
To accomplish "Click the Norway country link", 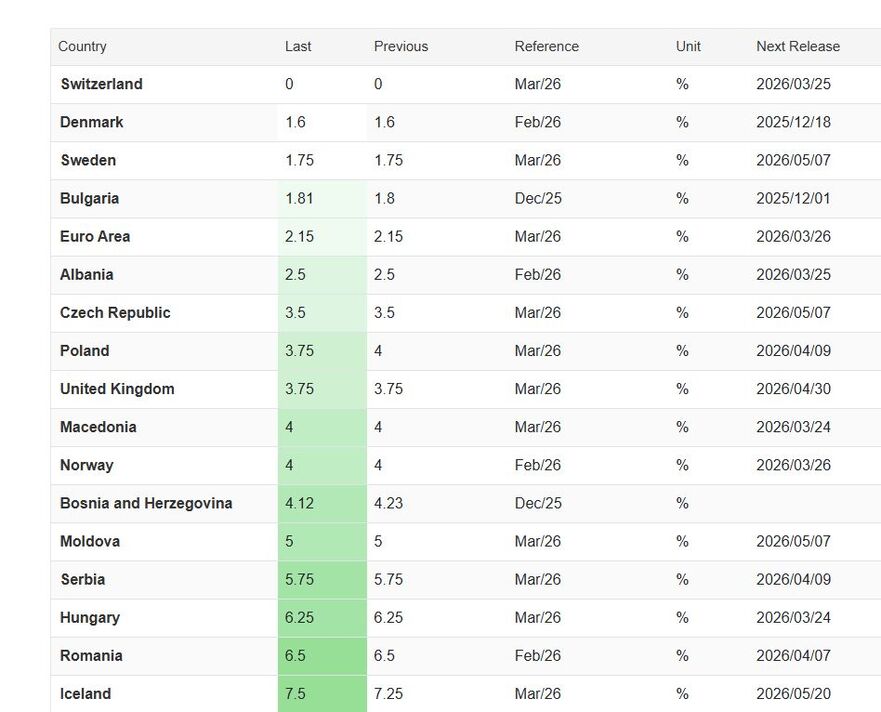I will coord(87,465).
